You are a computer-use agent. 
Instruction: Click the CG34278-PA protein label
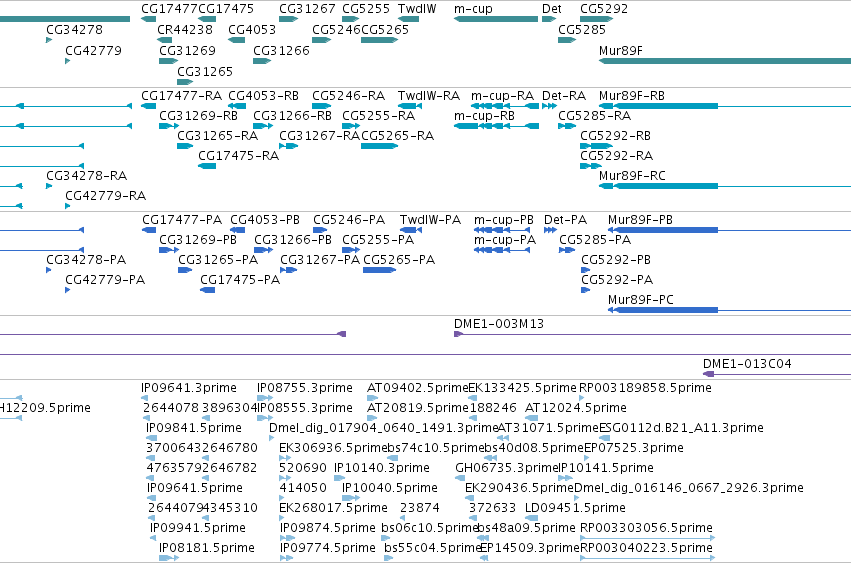click(x=86, y=260)
